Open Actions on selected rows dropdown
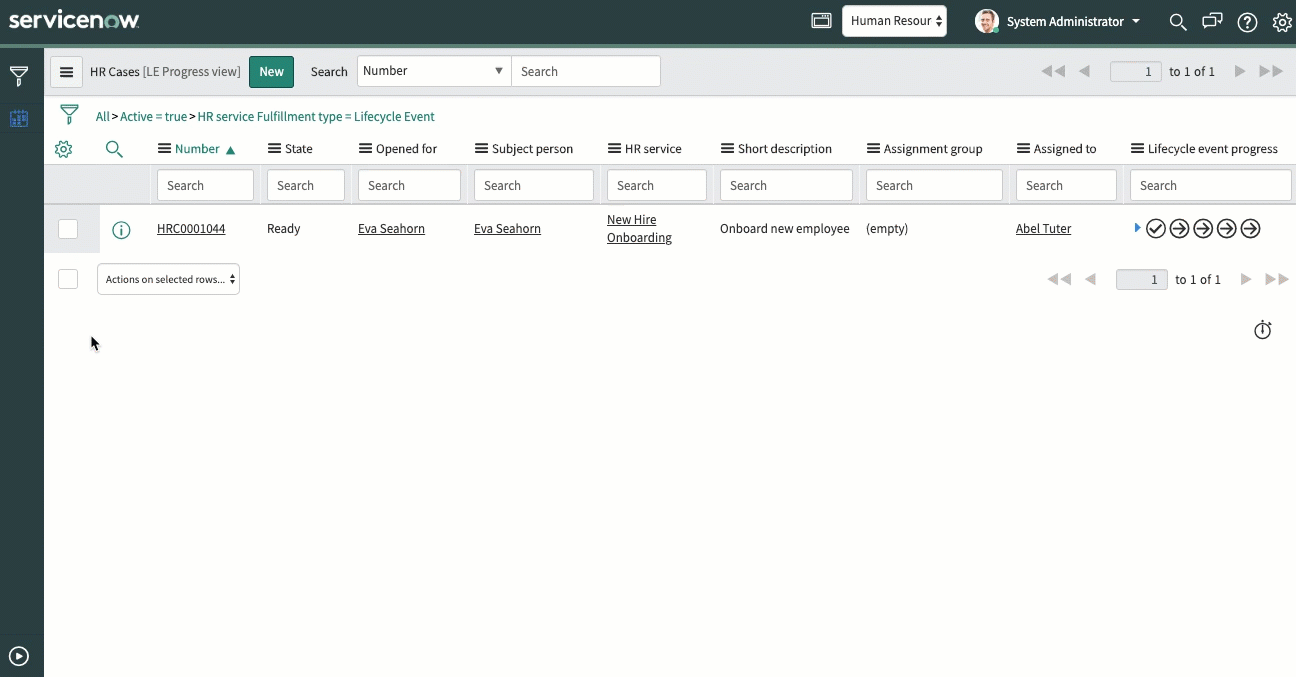1296x677 pixels. [x=168, y=279]
